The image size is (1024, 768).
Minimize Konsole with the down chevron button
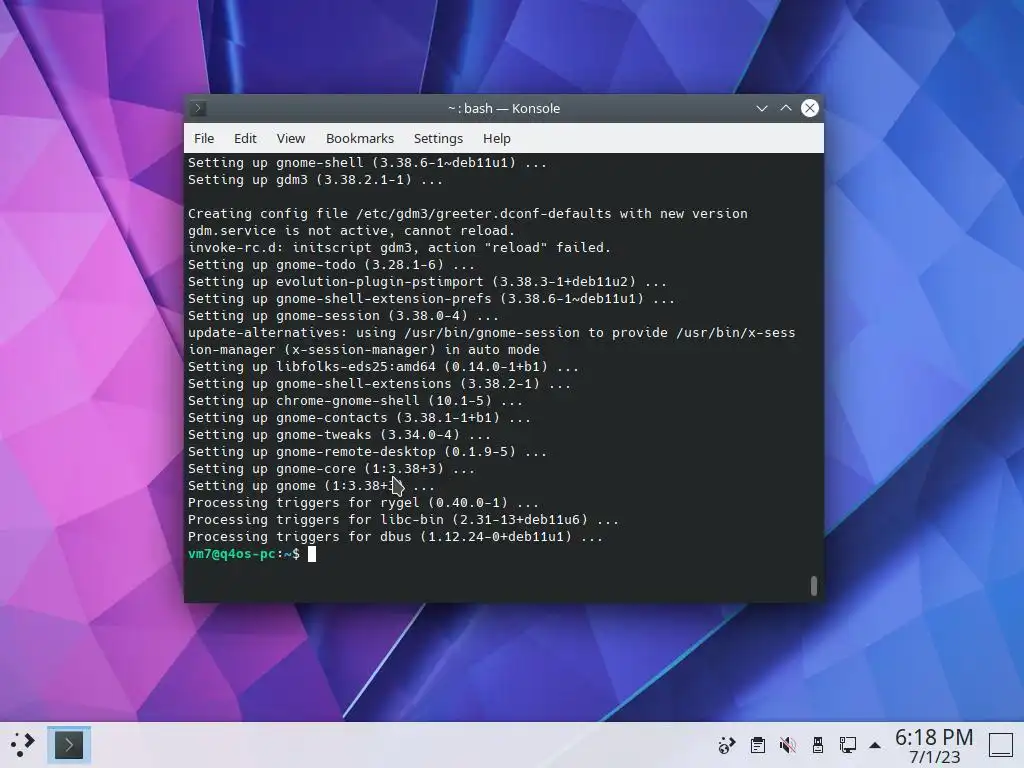761,108
